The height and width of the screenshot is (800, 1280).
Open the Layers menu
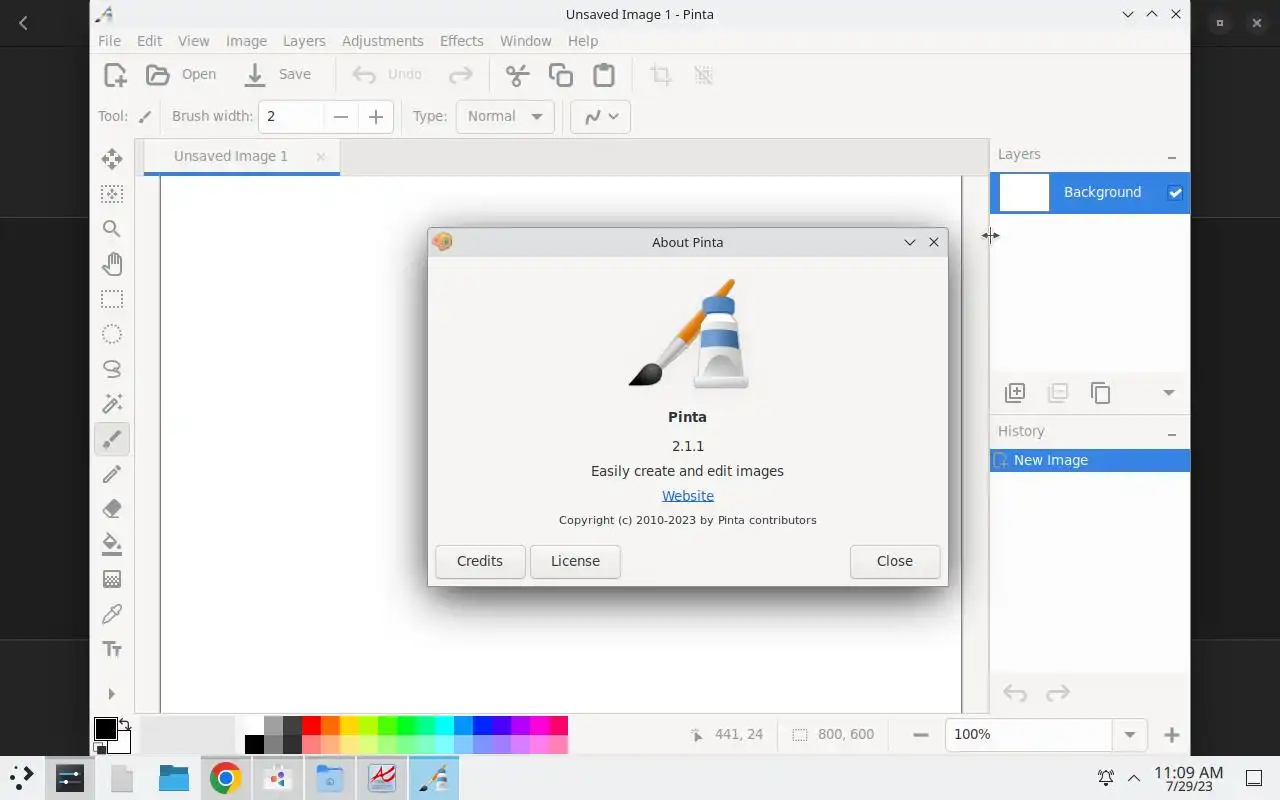tap(304, 41)
